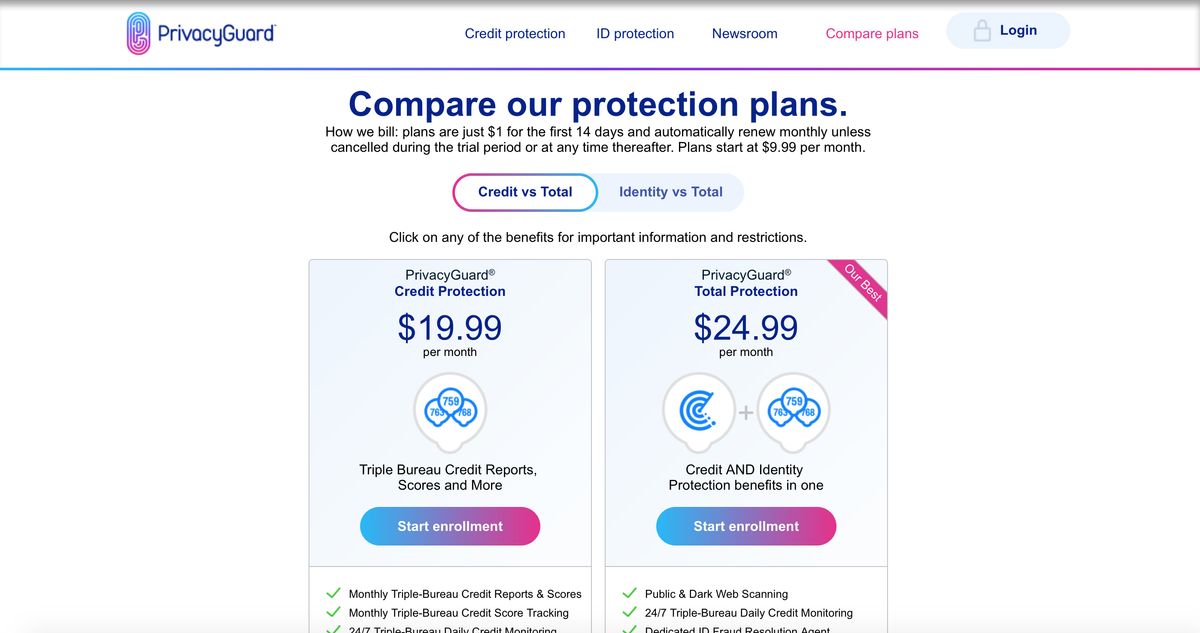Viewport: 1200px width, 633px height.
Task: Click the Our Best ribbon badge
Action: tap(862, 287)
